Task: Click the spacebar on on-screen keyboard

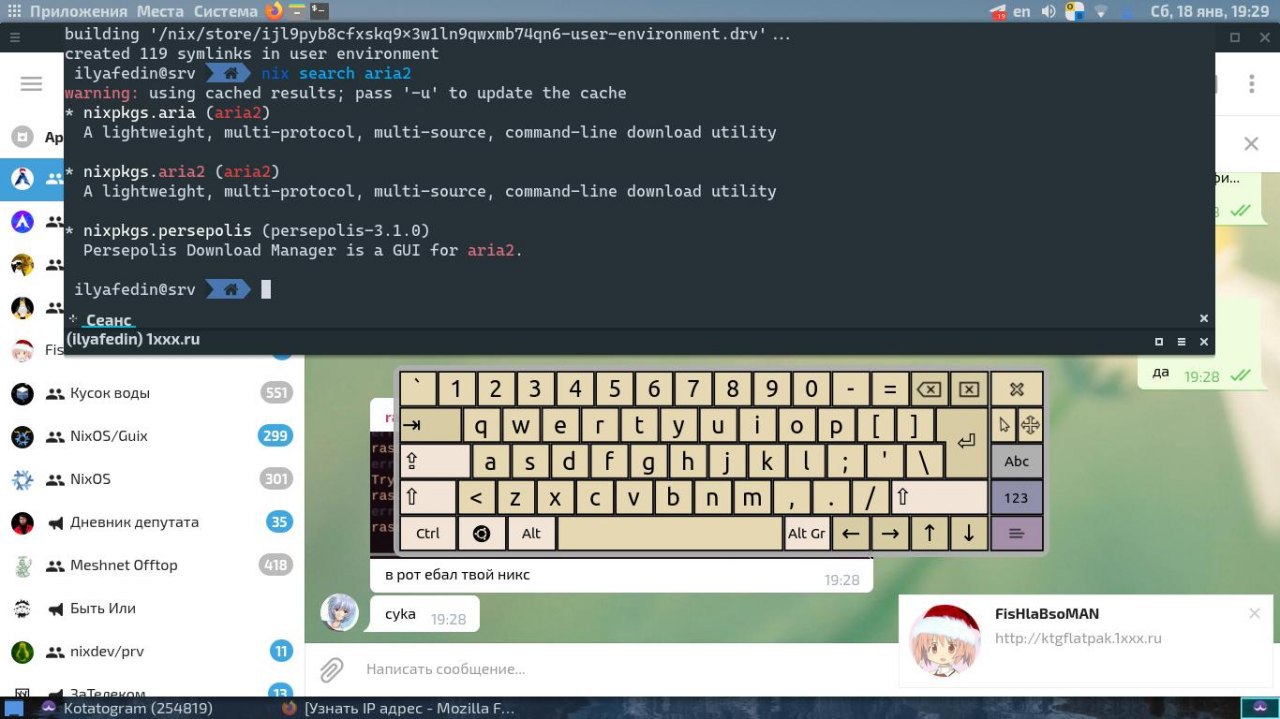Action: click(669, 533)
